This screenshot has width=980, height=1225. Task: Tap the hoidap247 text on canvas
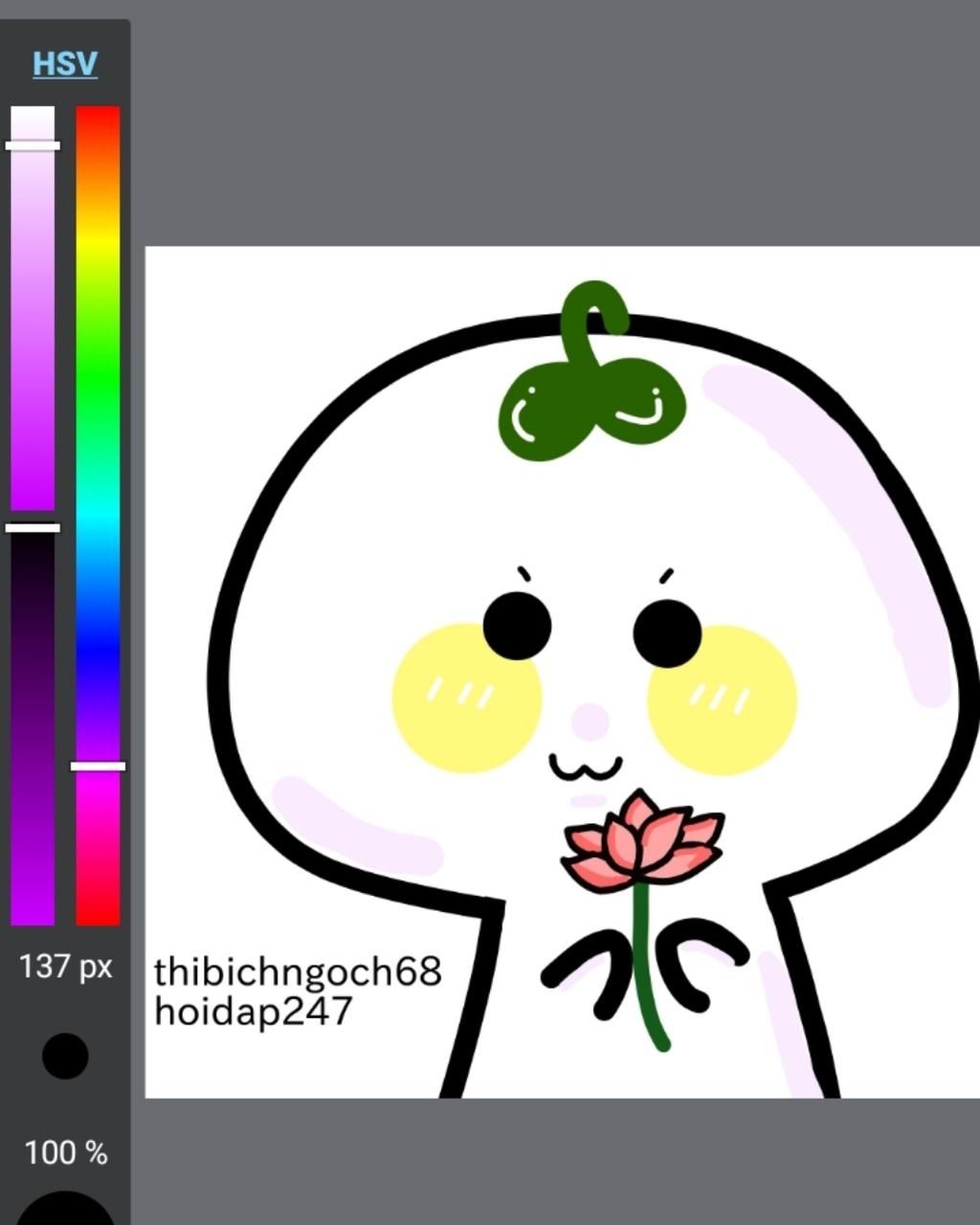pos(254,1012)
